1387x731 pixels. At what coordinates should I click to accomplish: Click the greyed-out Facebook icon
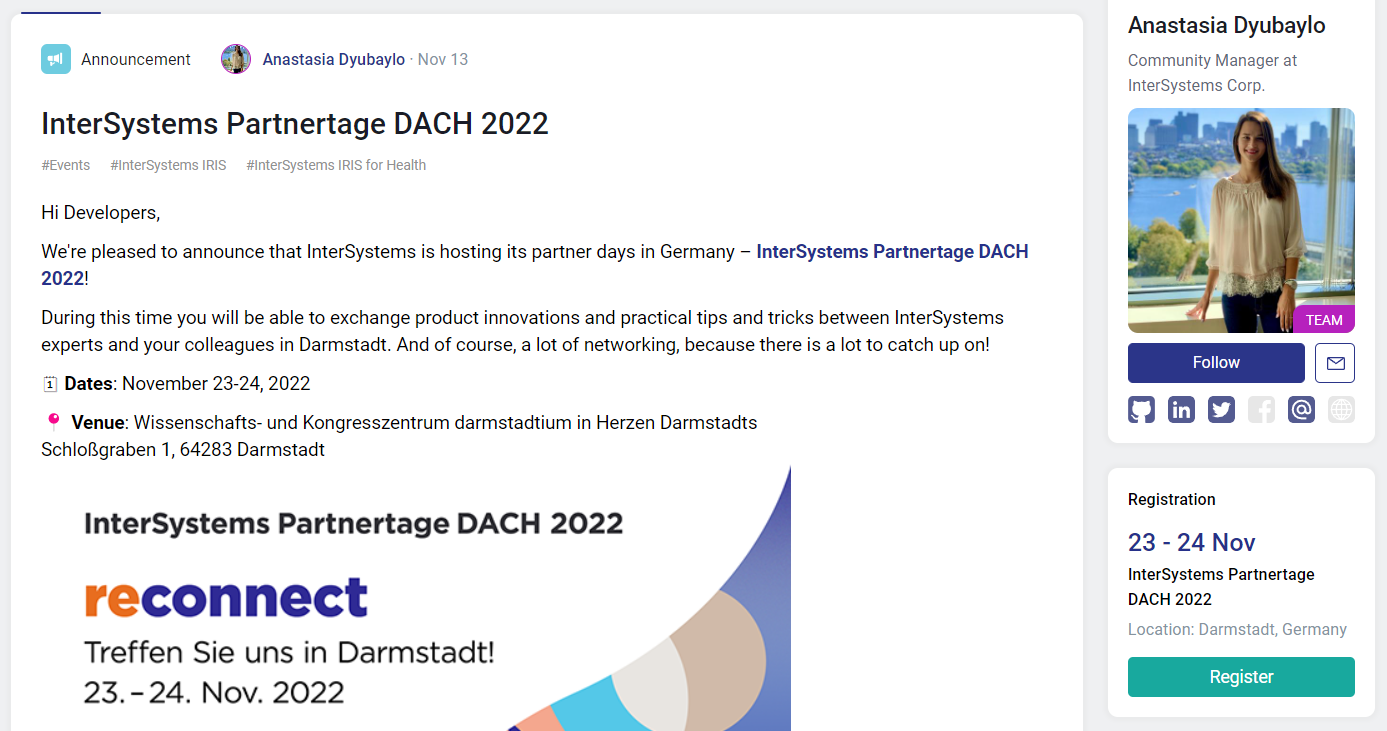[1261, 410]
